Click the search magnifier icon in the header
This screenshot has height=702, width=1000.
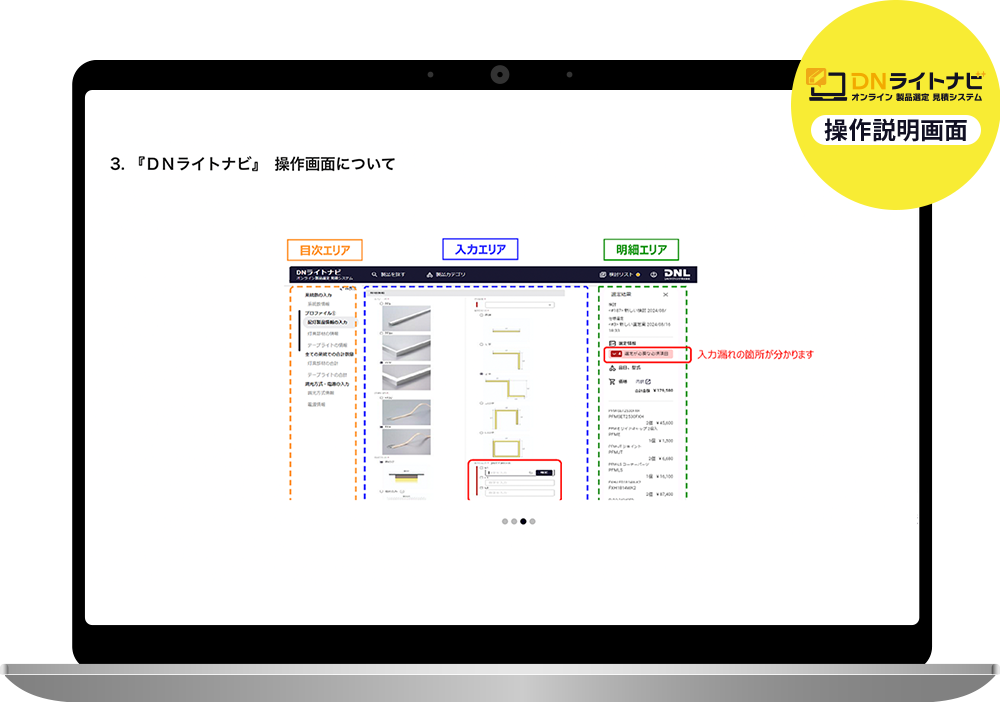(x=374, y=274)
